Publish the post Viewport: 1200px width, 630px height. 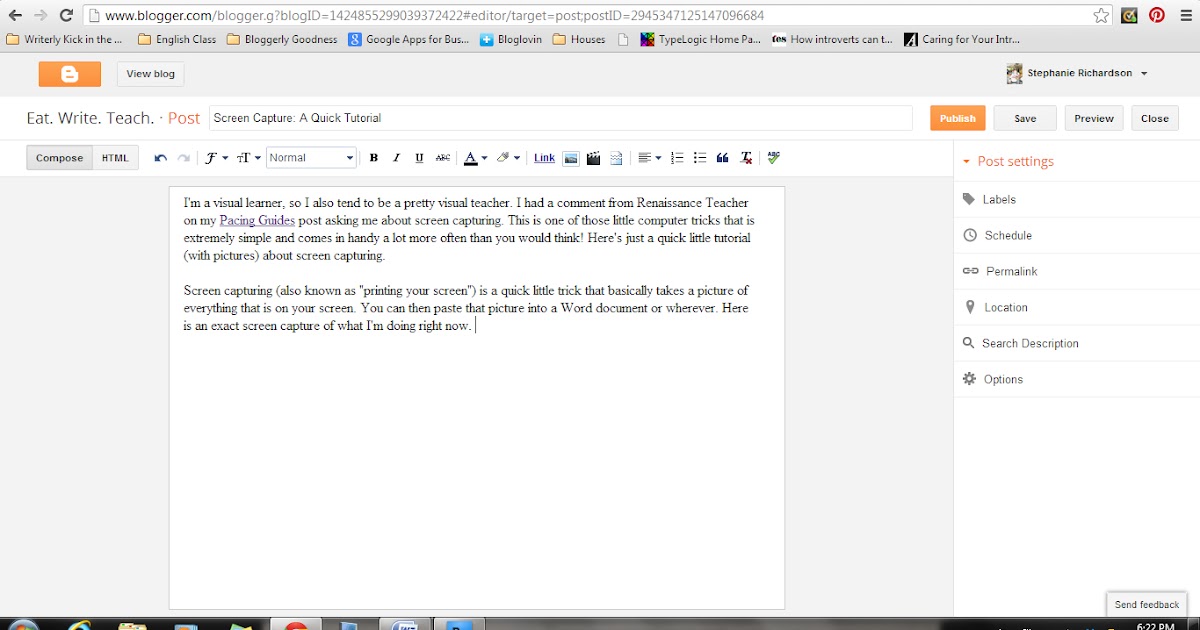coord(957,117)
